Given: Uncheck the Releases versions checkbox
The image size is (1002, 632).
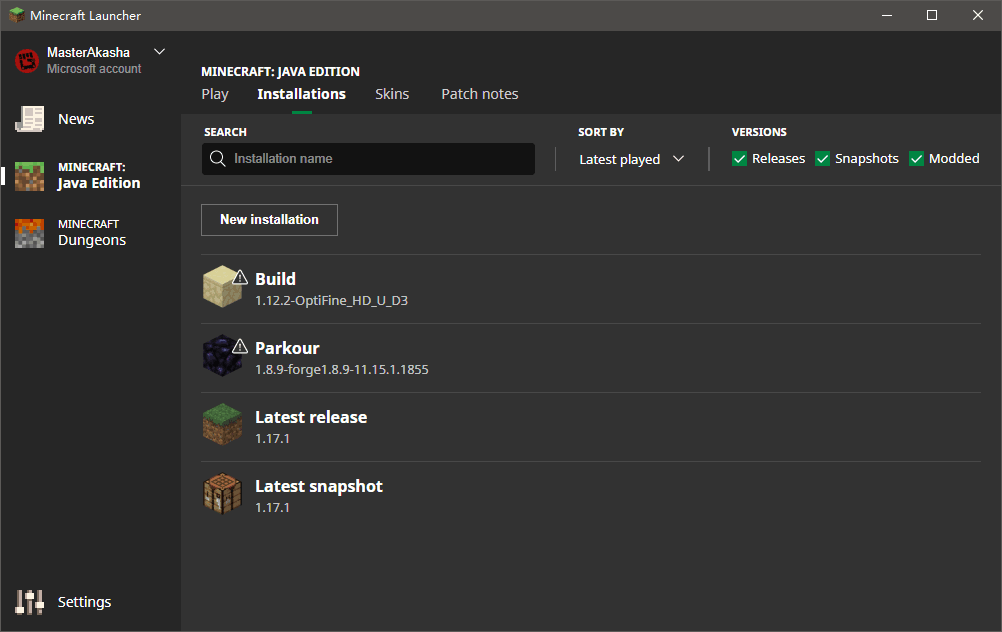Looking at the screenshot, I should point(740,159).
